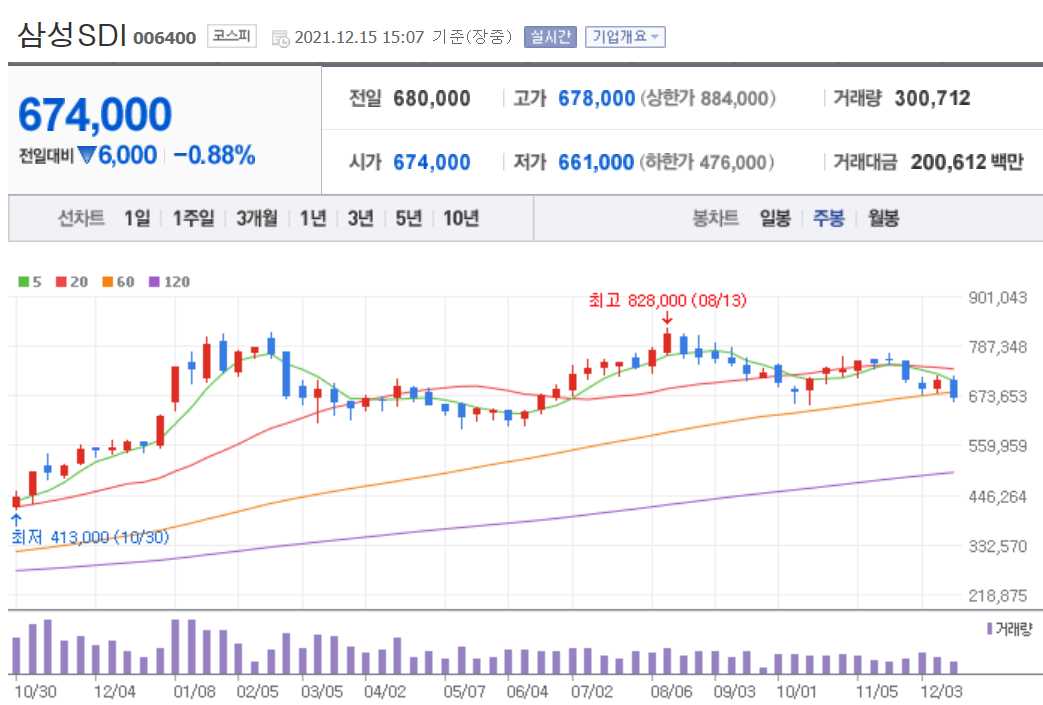Select the 1년 chart period
1043x705 pixels.
(315, 218)
